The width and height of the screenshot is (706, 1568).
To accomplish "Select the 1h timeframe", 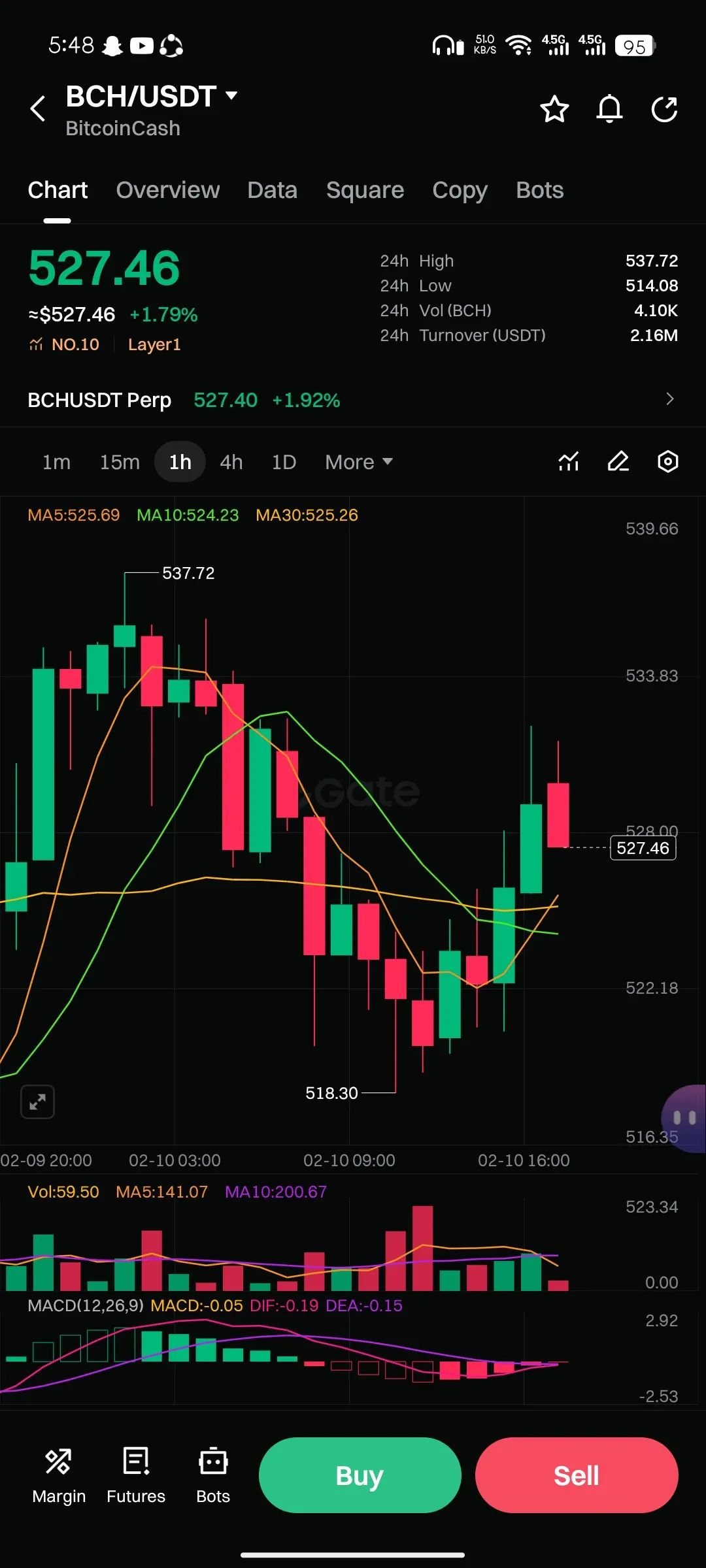I will (x=180, y=462).
